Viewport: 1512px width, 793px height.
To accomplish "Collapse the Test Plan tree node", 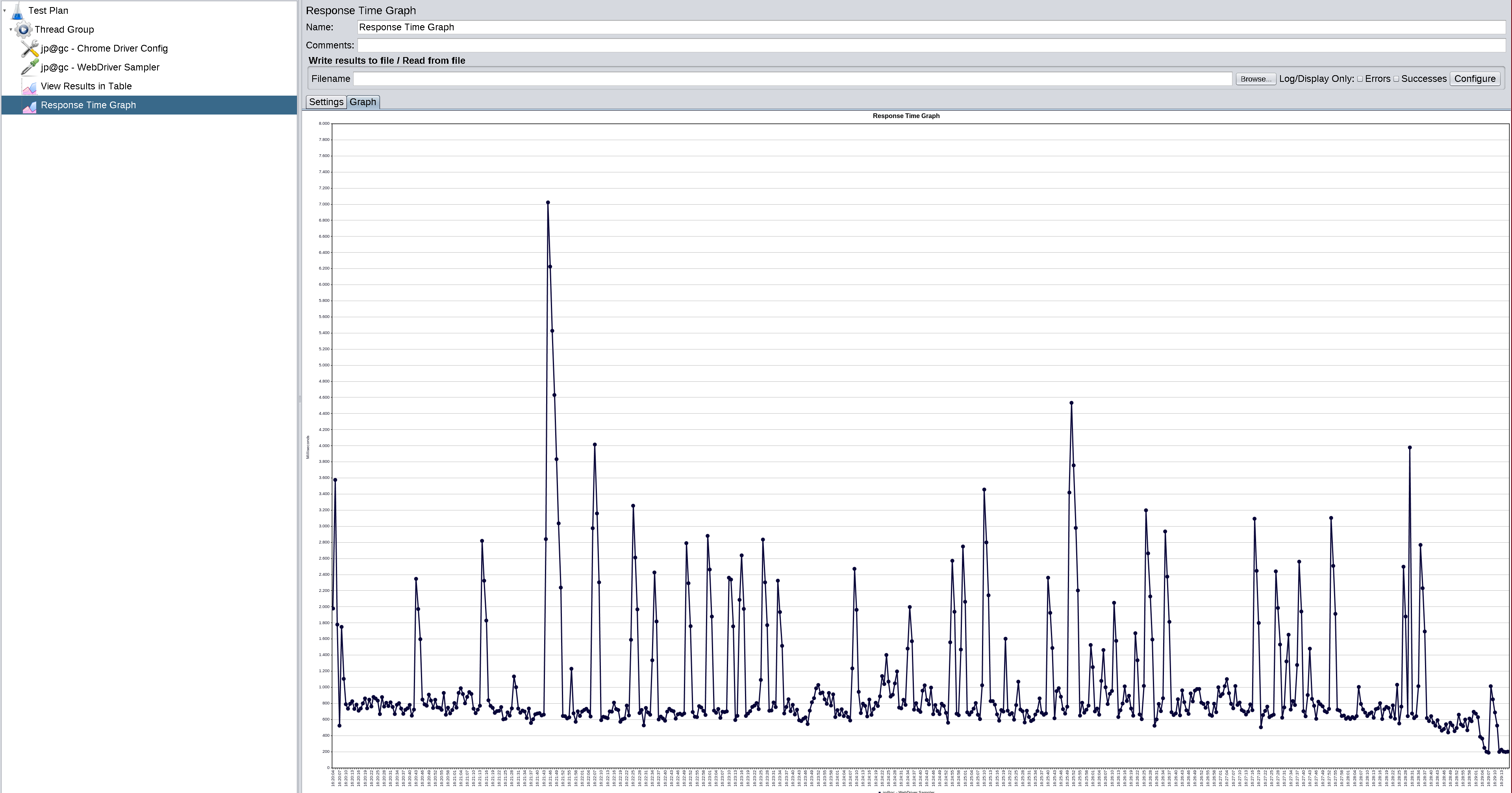I will click(5, 11).
